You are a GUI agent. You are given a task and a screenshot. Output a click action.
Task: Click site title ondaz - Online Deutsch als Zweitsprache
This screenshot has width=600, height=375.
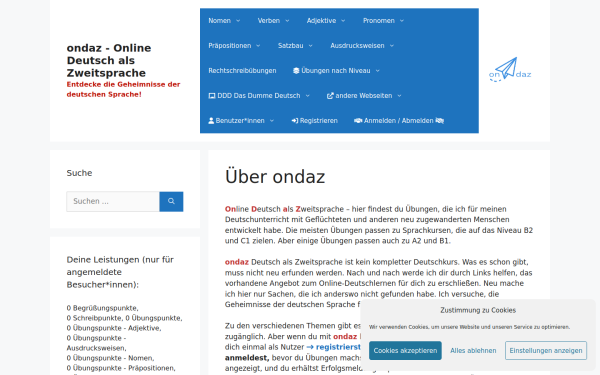coord(109,60)
